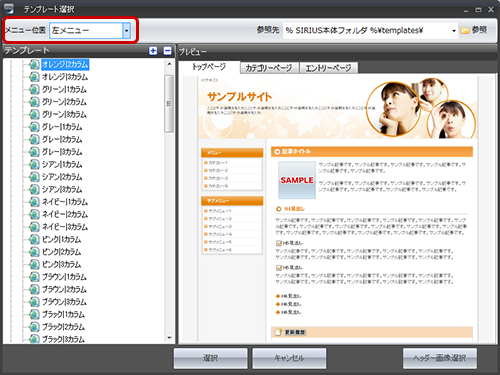Select the ネイビー|2カラム template
500x375 pixels.
click(x=65, y=214)
